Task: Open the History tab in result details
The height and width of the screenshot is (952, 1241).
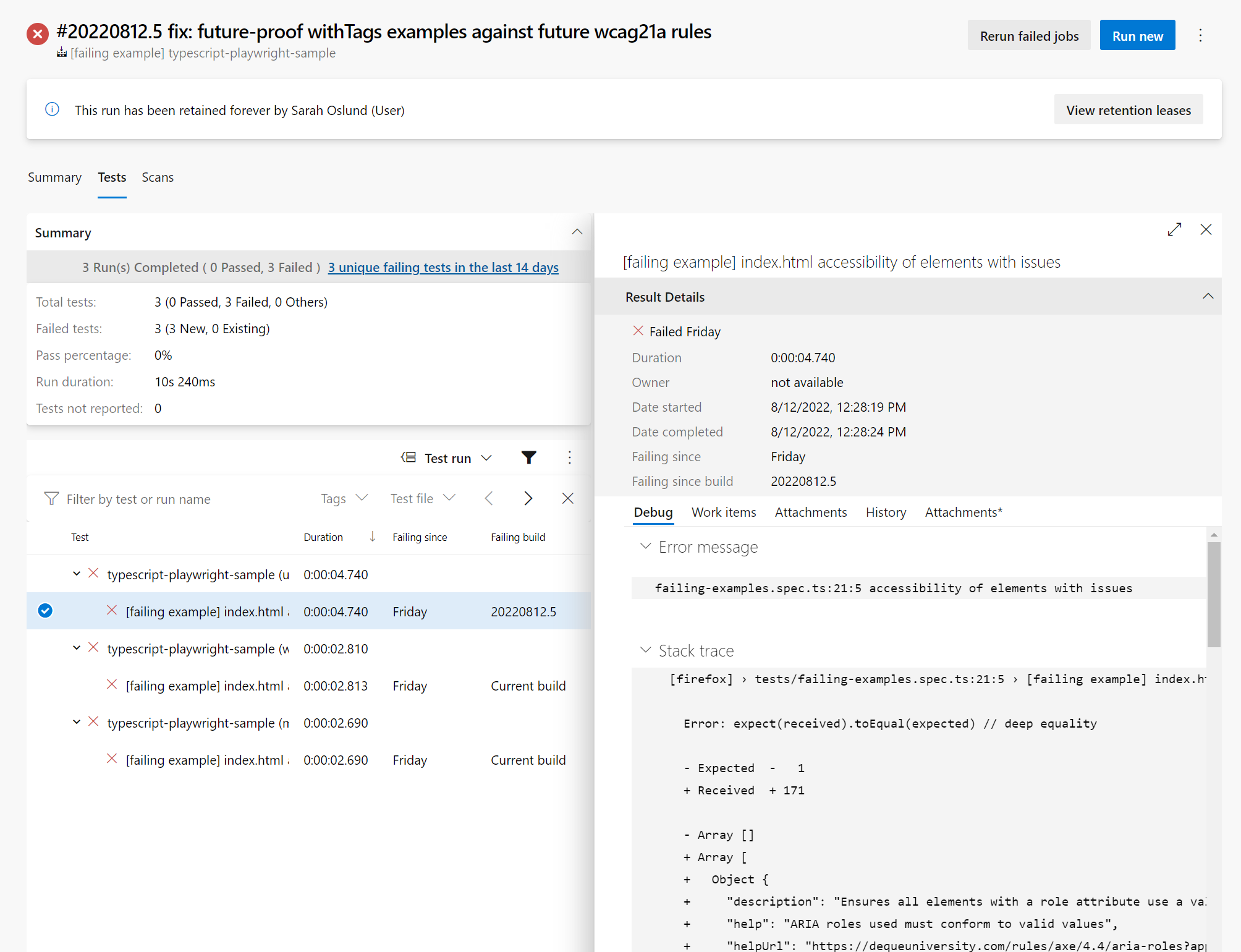Action: coord(886,512)
